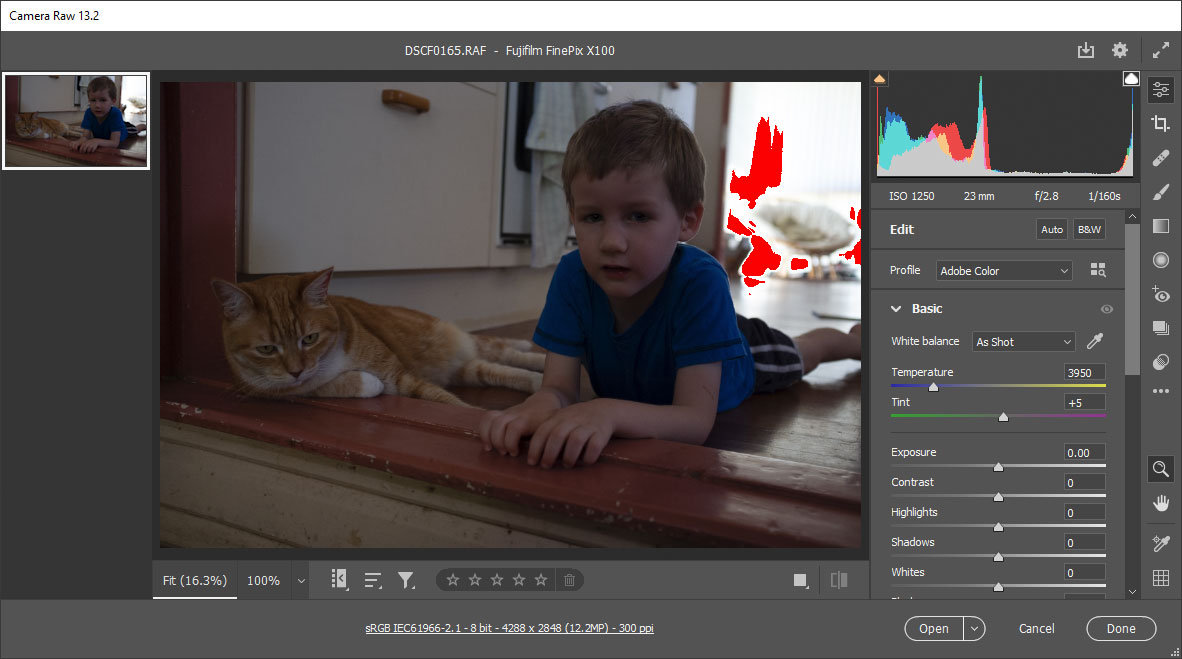This screenshot has width=1182, height=659.
Task: Switch zoom to Fit (16.3%)
Action: click(195, 580)
